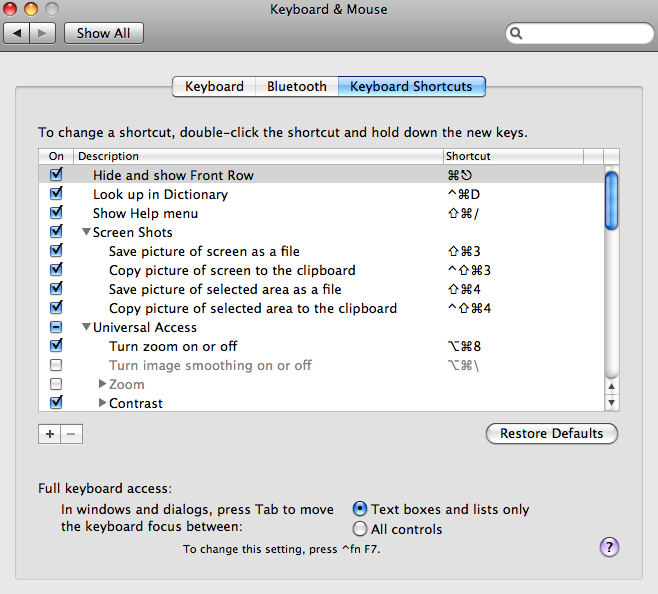The image size is (658, 594).
Task: Select Copy picture of screen to the clipboard
Action: coord(232,270)
